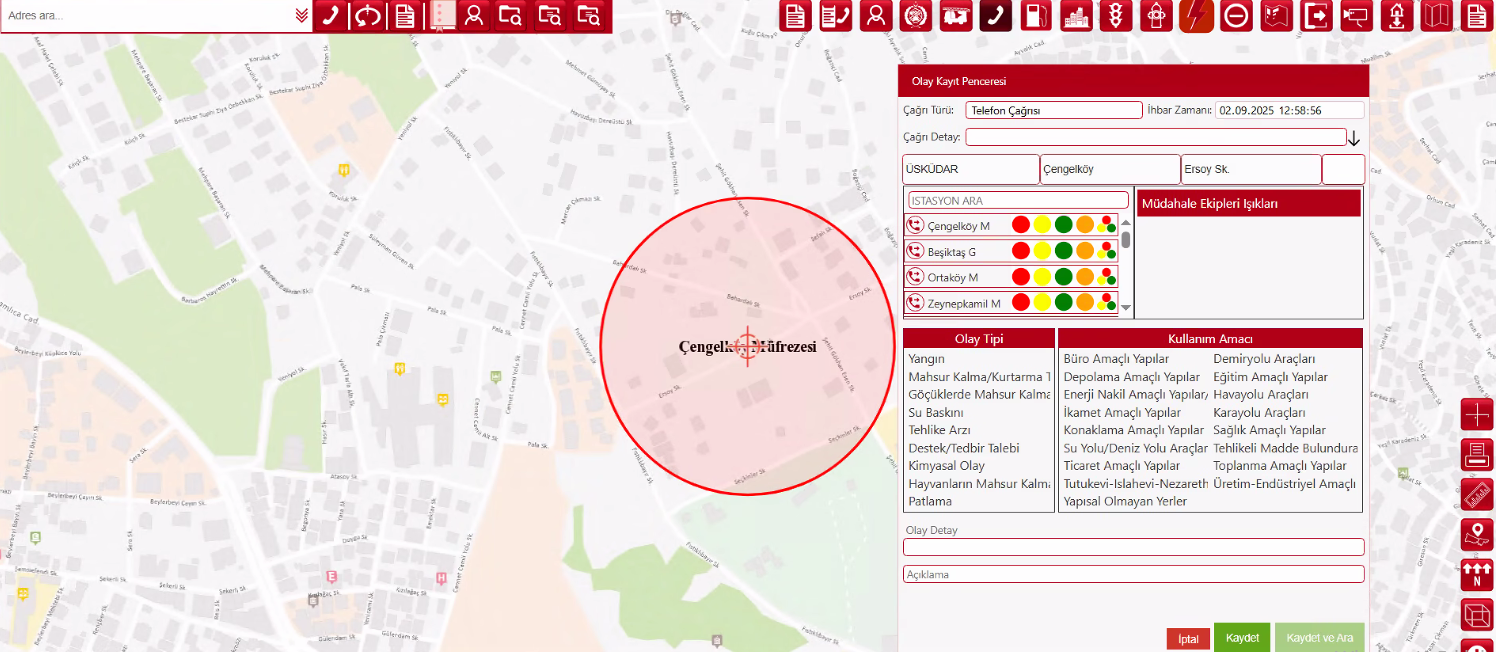This screenshot has height=652, width=1496.
Task: Select Patlama event type
Action: [x=929, y=501]
